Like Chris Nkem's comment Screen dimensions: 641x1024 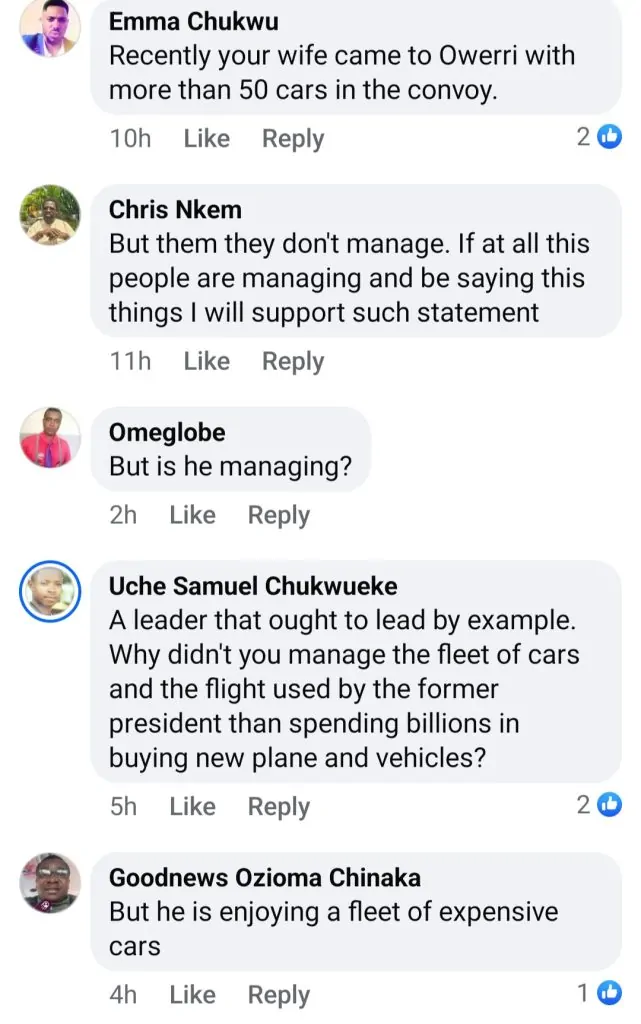click(x=206, y=360)
